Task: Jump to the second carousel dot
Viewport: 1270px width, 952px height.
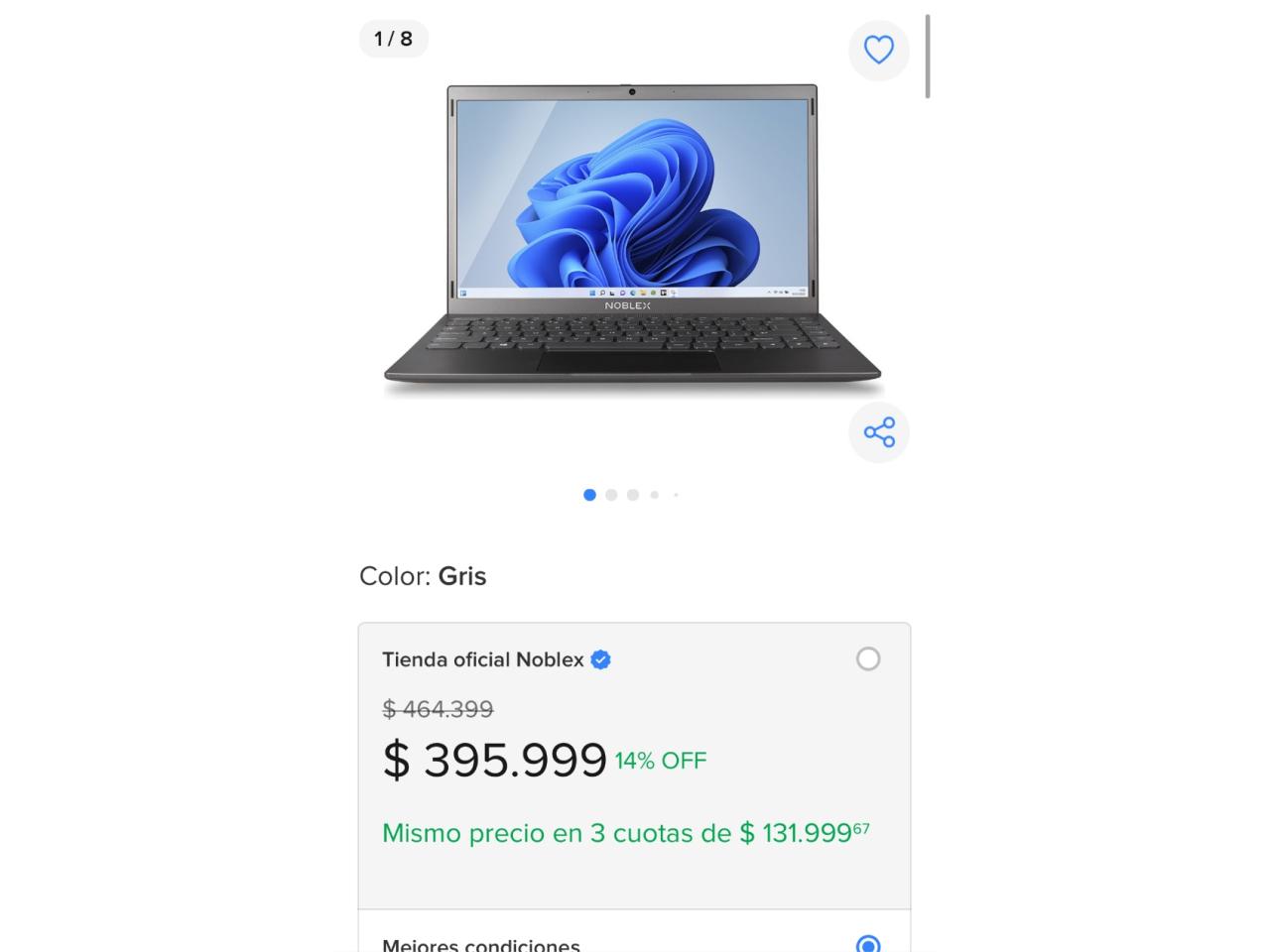Action: (611, 495)
